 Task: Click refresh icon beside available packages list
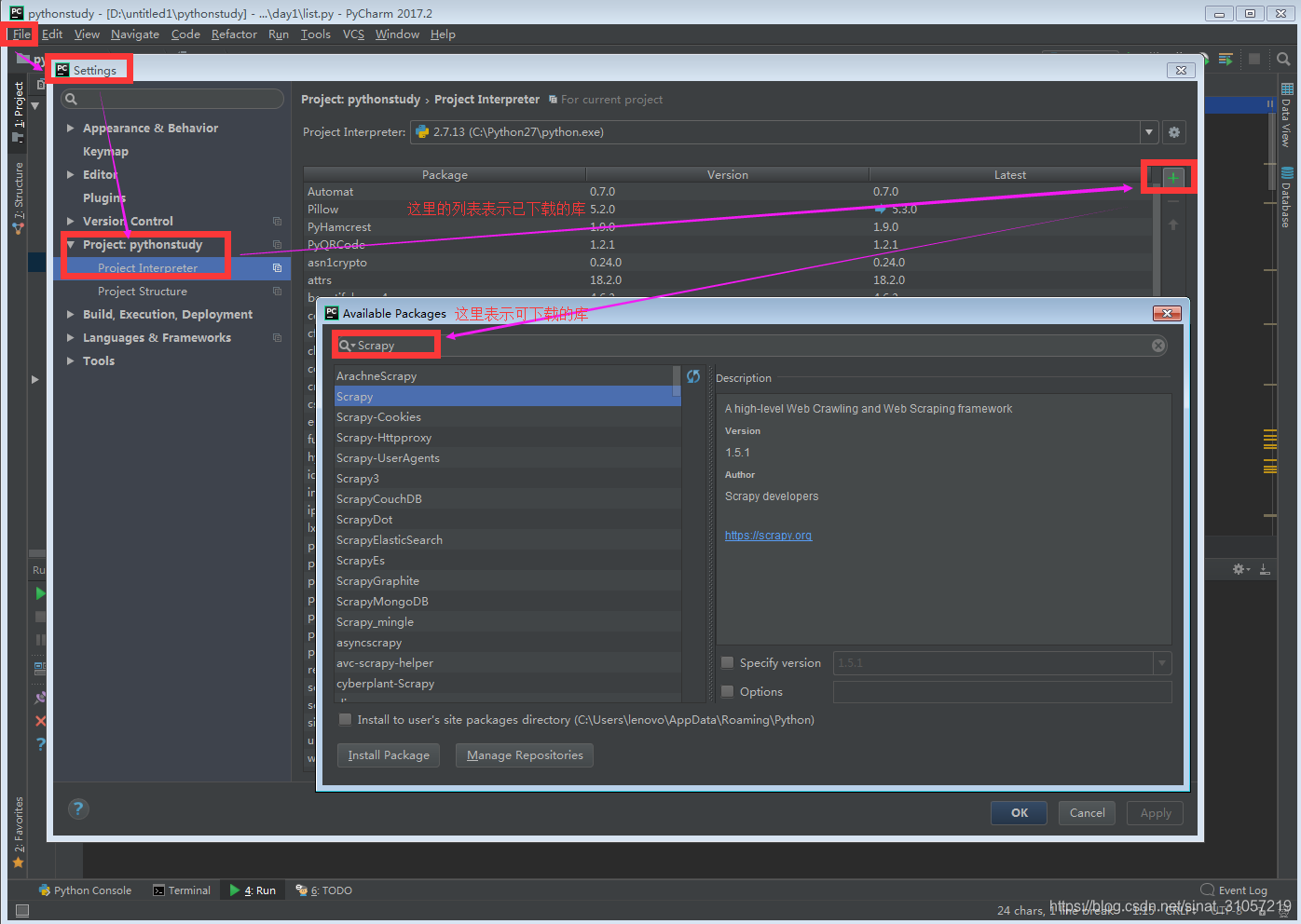click(693, 376)
